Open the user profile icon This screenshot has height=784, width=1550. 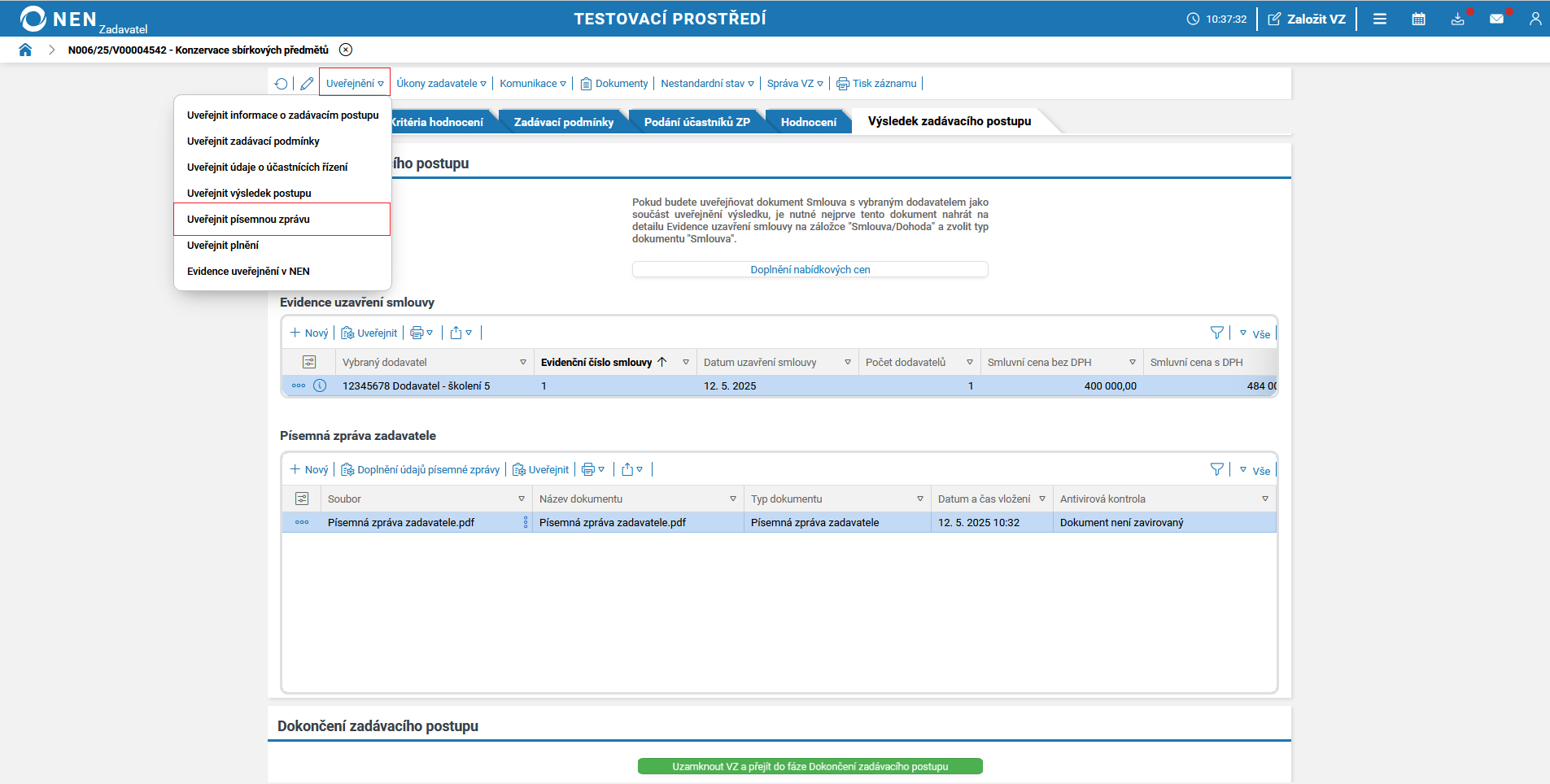pyautogui.click(x=1535, y=19)
